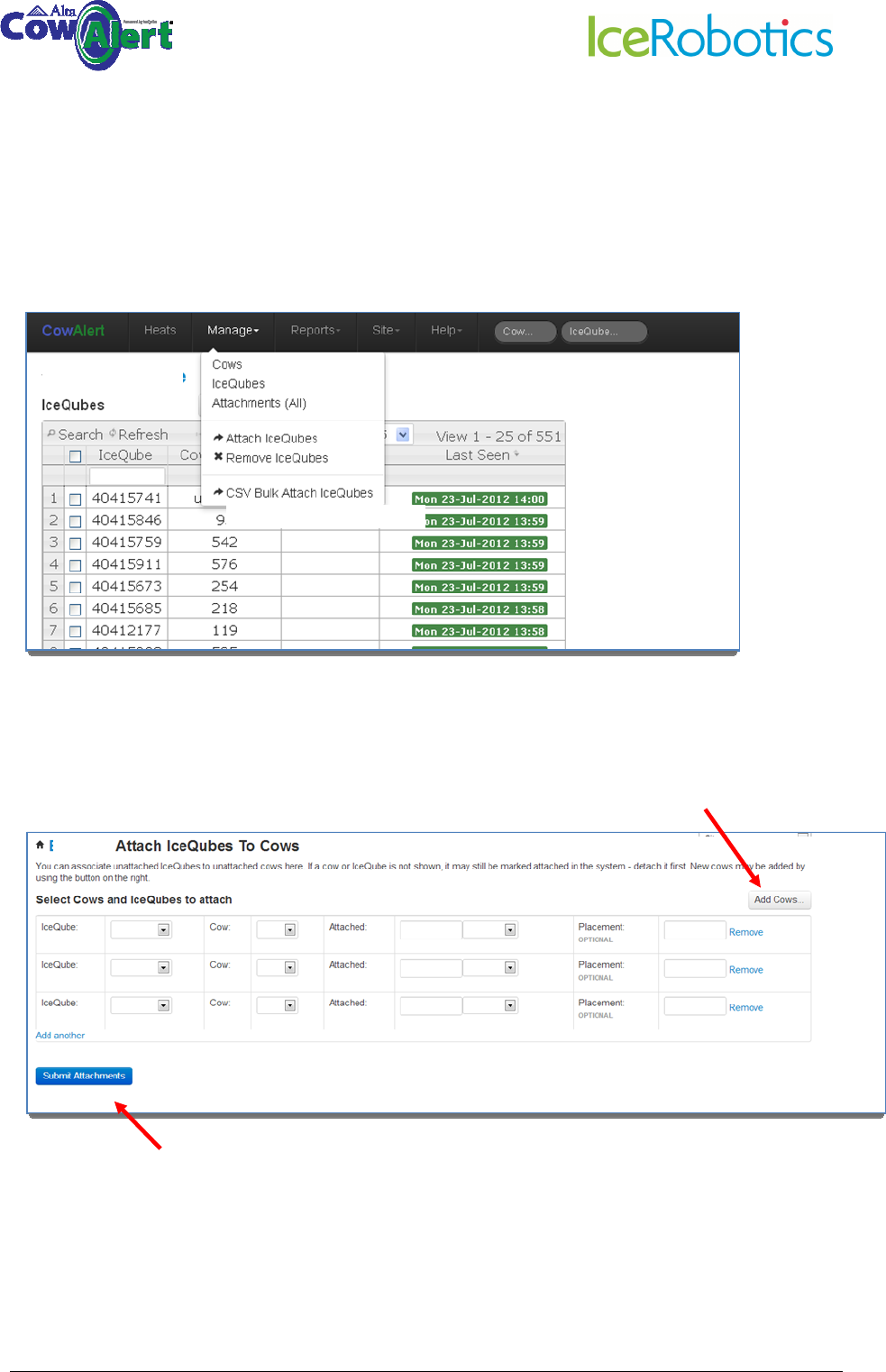Click the IceRobotics logo

pyautogui.click(x=710, y=37)
